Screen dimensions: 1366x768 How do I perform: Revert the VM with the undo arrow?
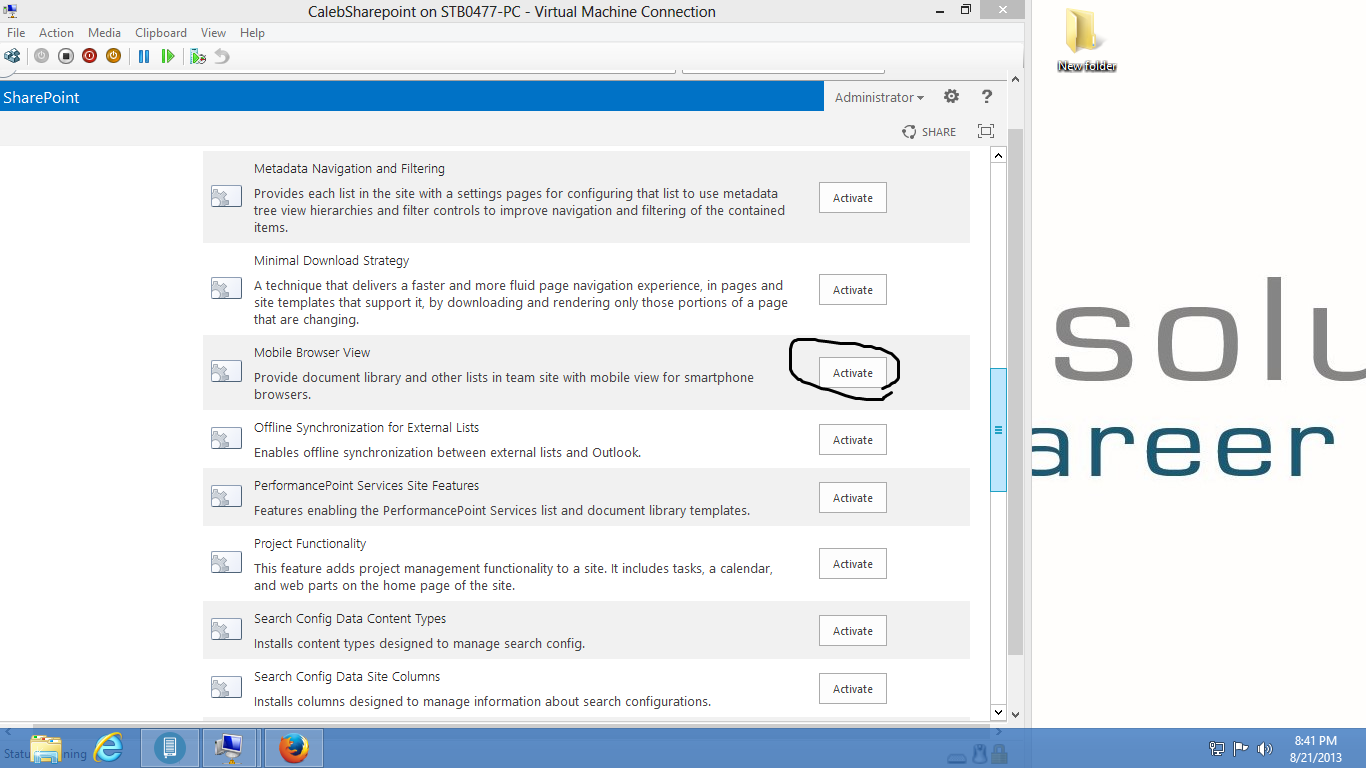(x=222, y=56)
